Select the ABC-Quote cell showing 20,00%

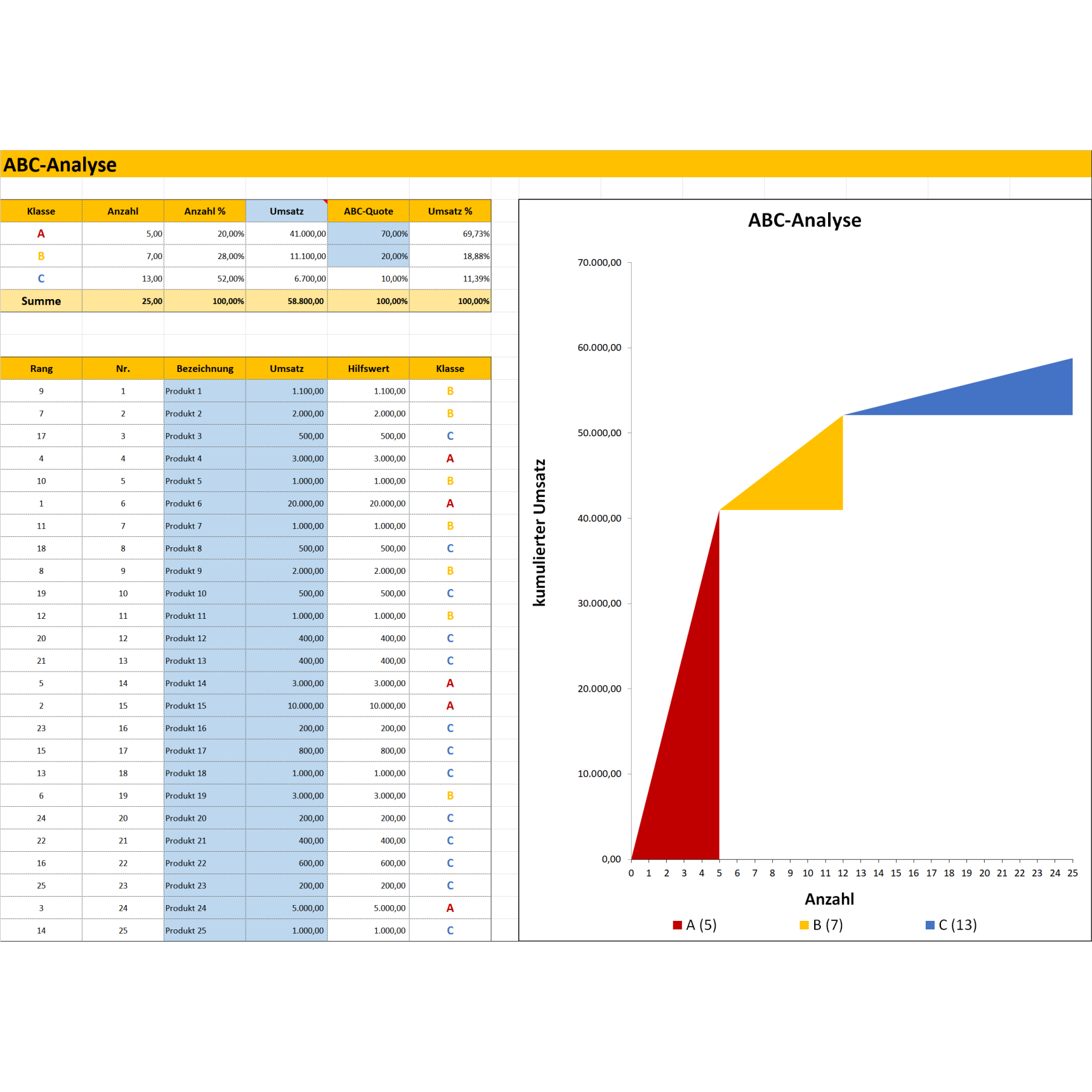(368, 256)
